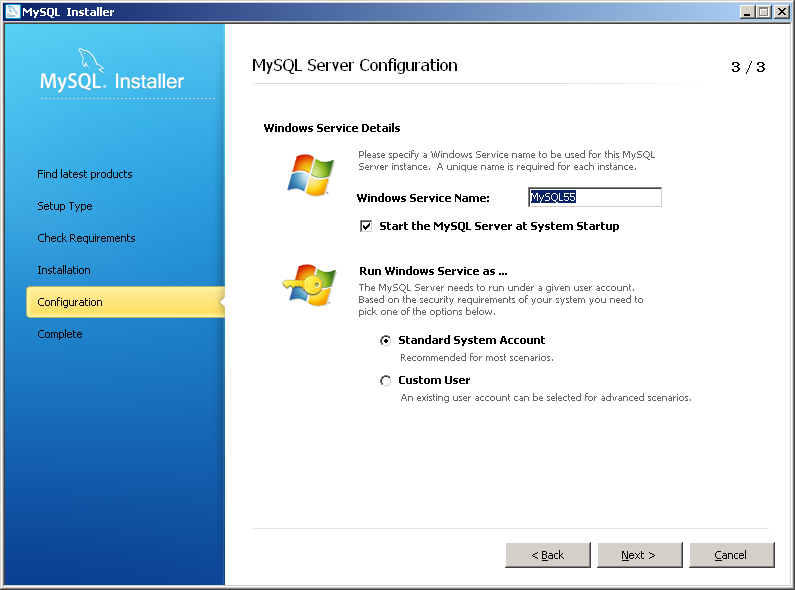Viewport: 795px width, 590px height.
Task: Click the Windows flag icon beside service details
Action: click(310, 175)
